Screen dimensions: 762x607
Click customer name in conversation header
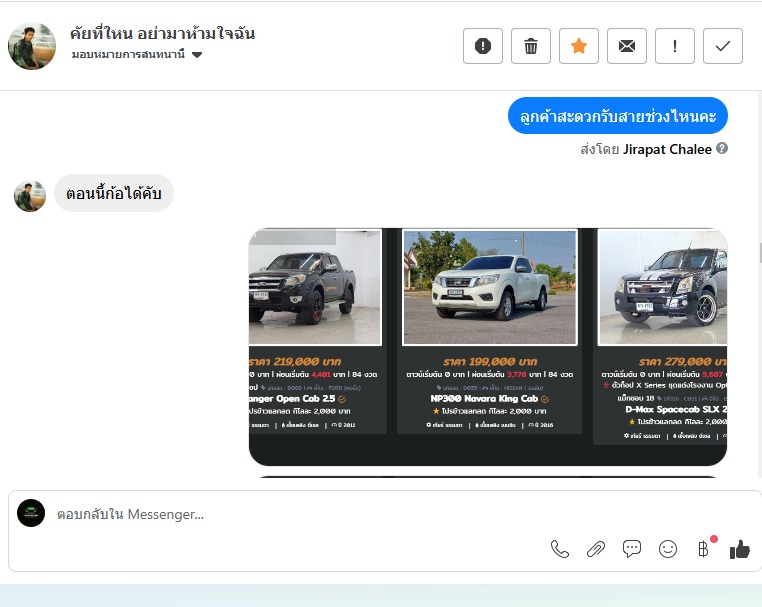click(x=162, y=33)
